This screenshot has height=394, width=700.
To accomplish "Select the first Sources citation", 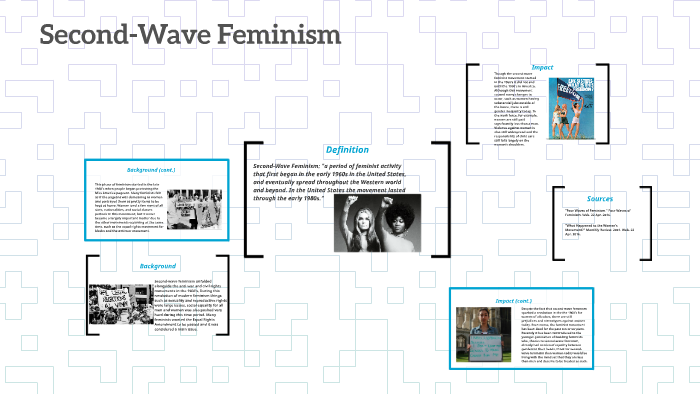I will 598,212.
